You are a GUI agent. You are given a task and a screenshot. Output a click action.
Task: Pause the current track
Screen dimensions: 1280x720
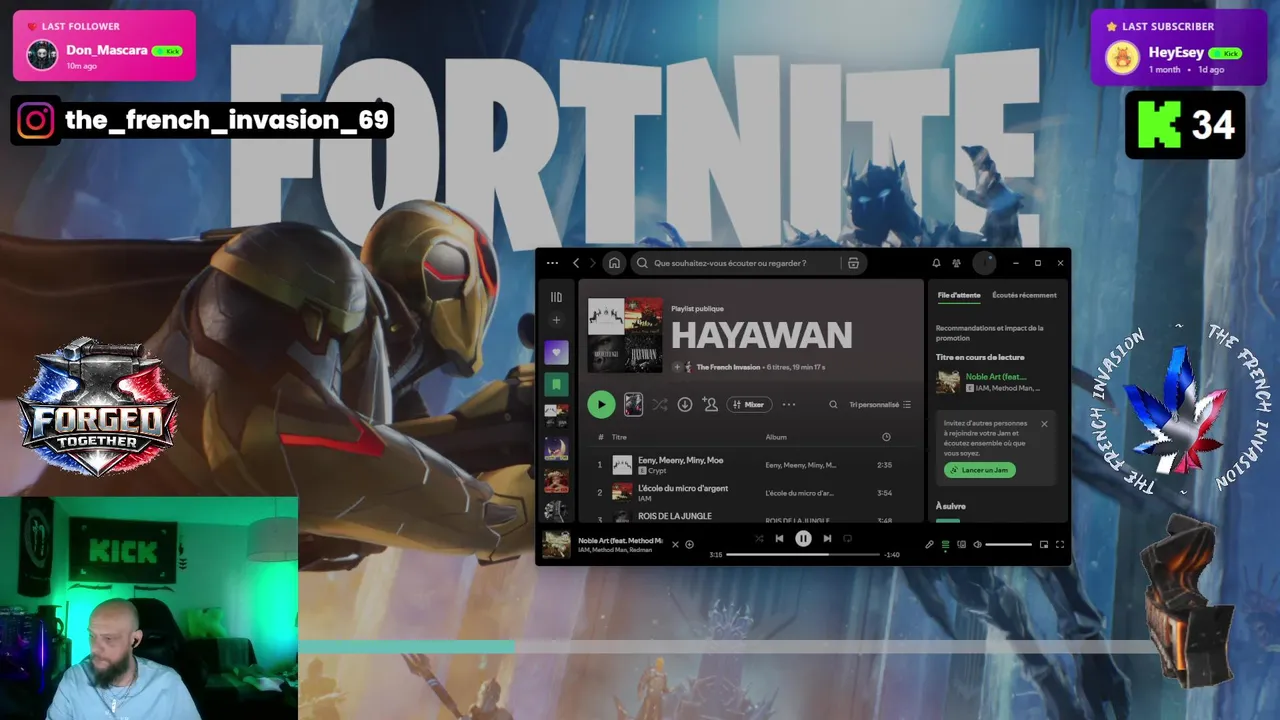[x=803, y=538]
